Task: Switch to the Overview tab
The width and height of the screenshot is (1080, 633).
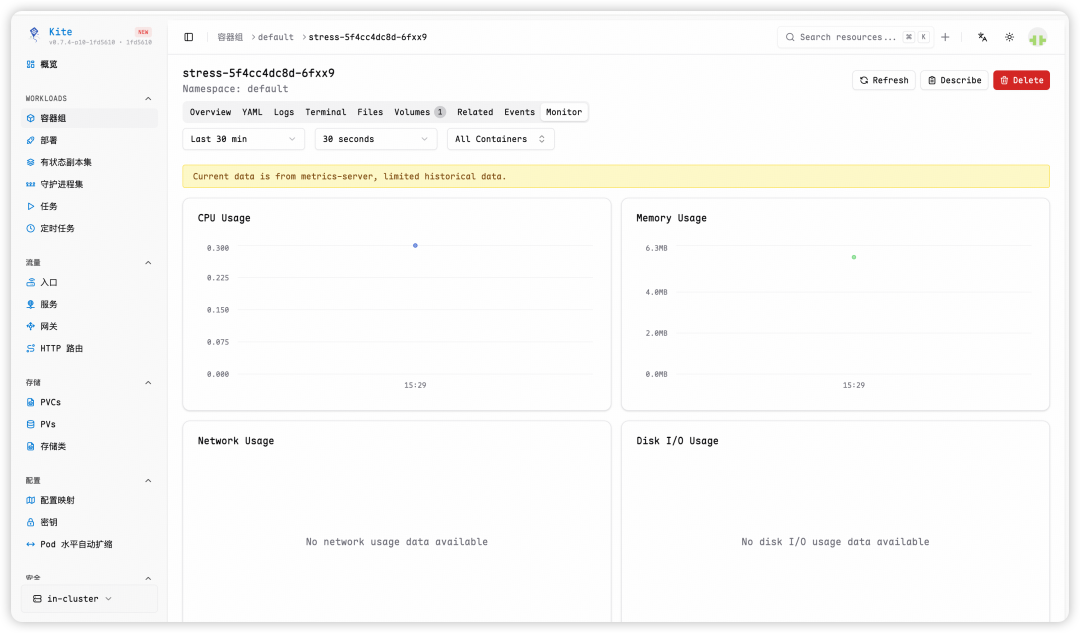Action: [x=210, y=112]
